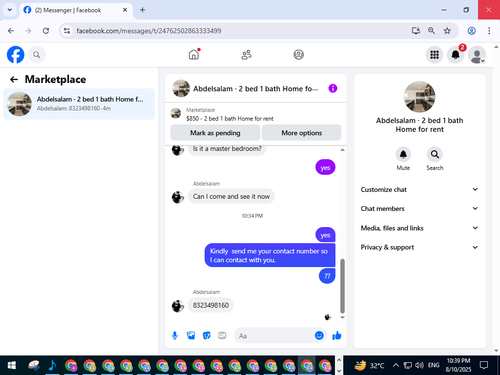500x375 pixels.
Task: Open volume control in system tray
Action: (x=419, y=365)
